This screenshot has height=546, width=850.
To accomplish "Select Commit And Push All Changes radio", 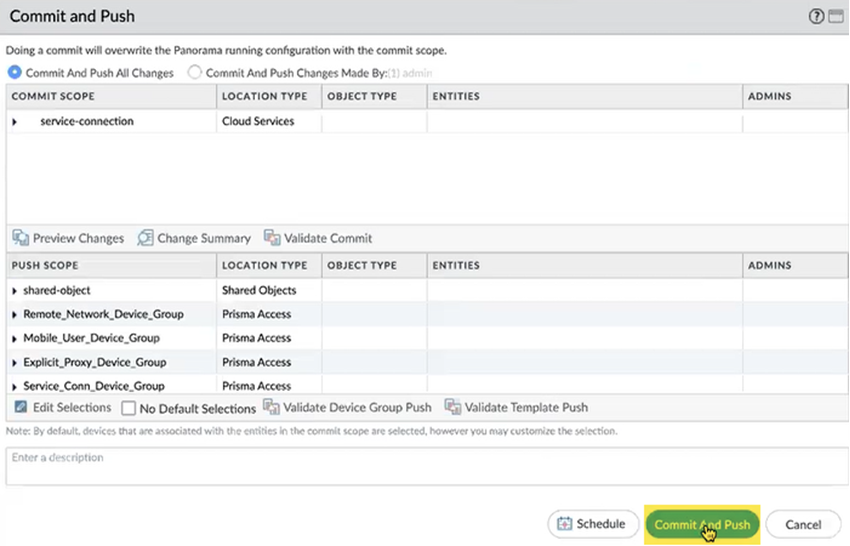I will coord(15,73).
